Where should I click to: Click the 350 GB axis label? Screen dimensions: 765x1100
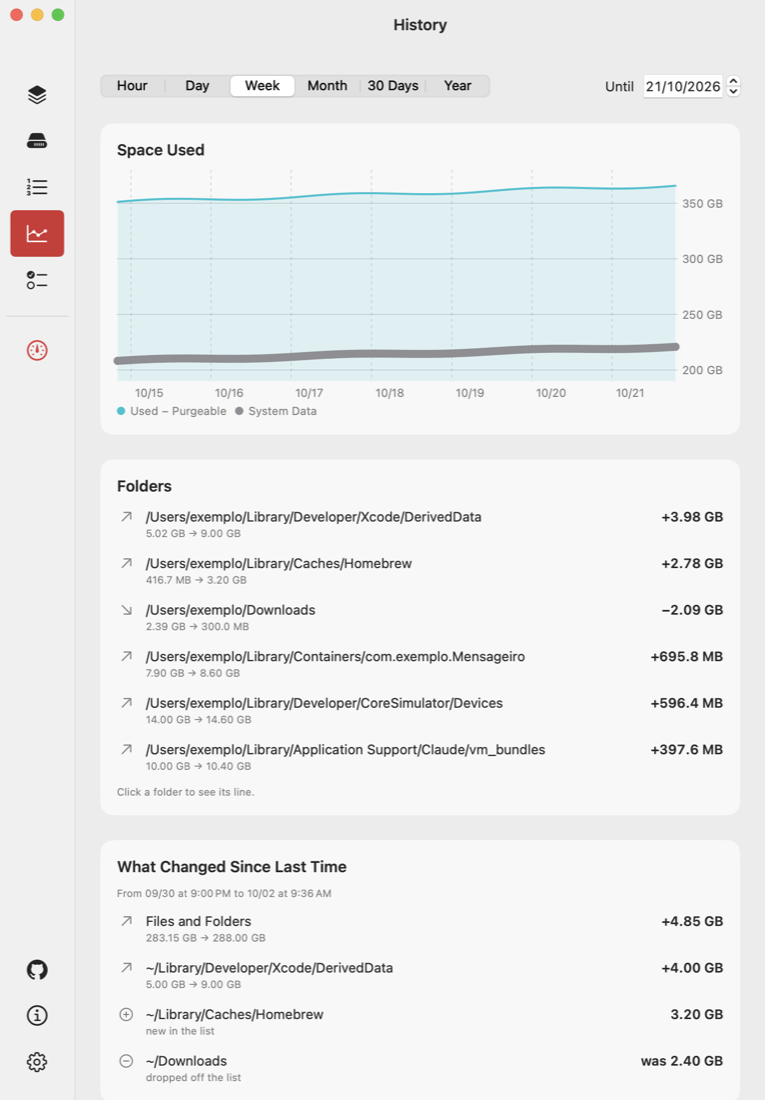point(703,203)
